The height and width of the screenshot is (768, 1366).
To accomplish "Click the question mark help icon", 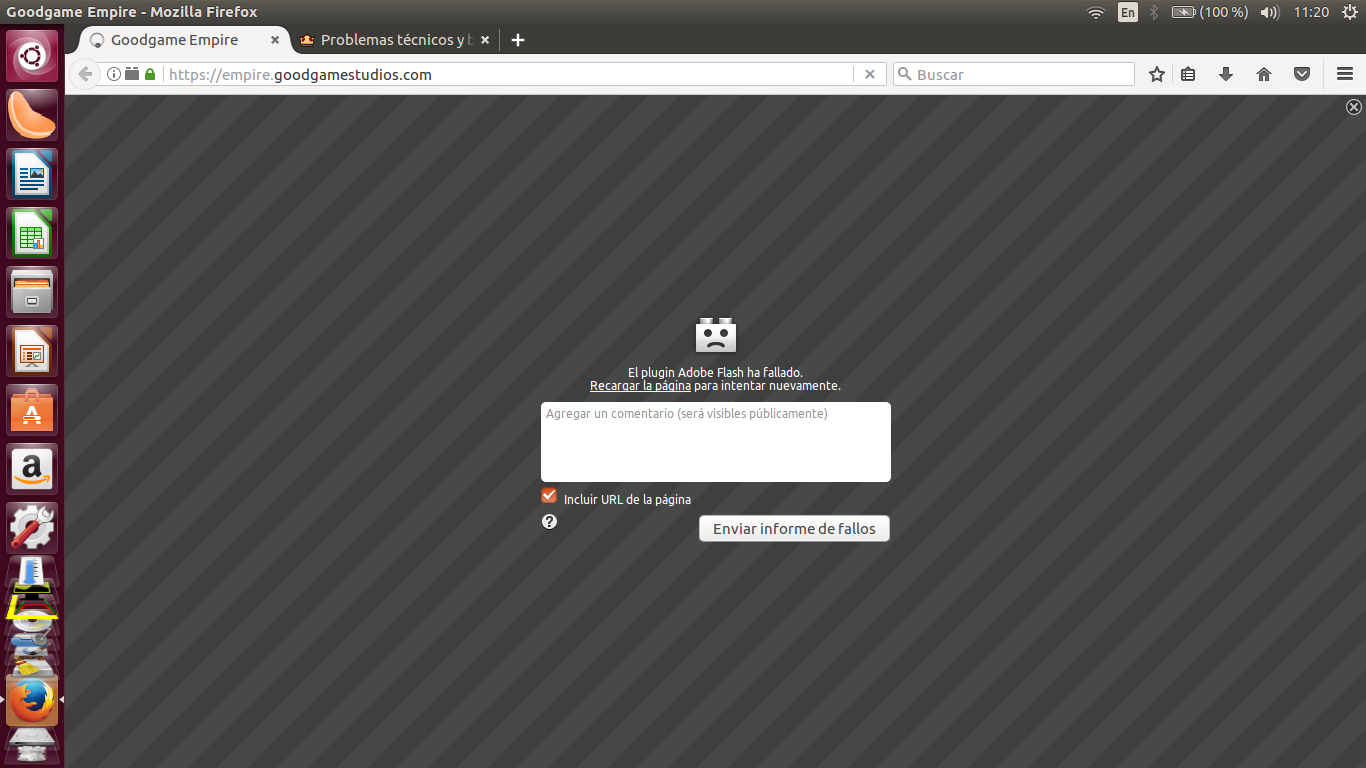I will pyautogui.click(x=549, y=521).
